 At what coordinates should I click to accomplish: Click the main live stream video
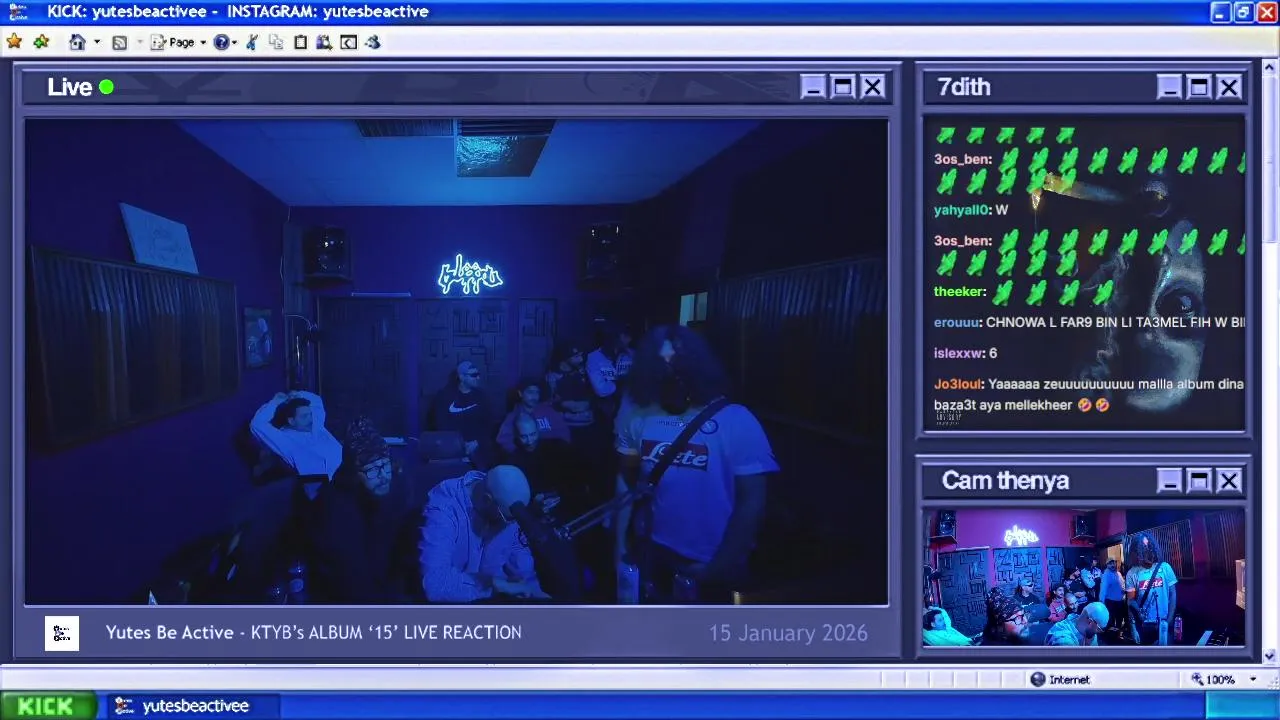456,362
